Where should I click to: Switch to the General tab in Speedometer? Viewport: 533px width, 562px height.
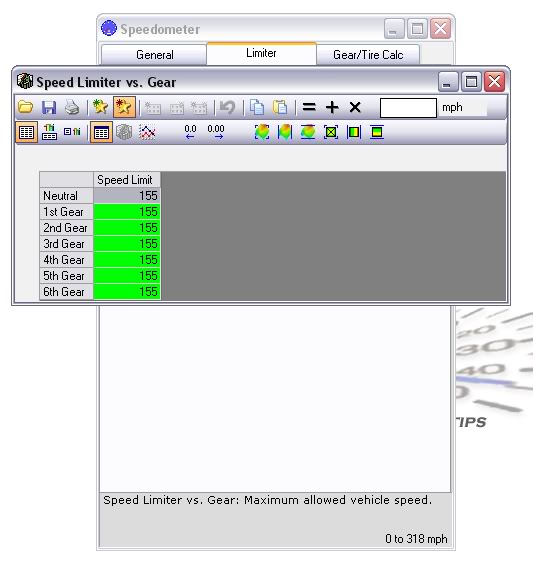(x=154, y=55)
